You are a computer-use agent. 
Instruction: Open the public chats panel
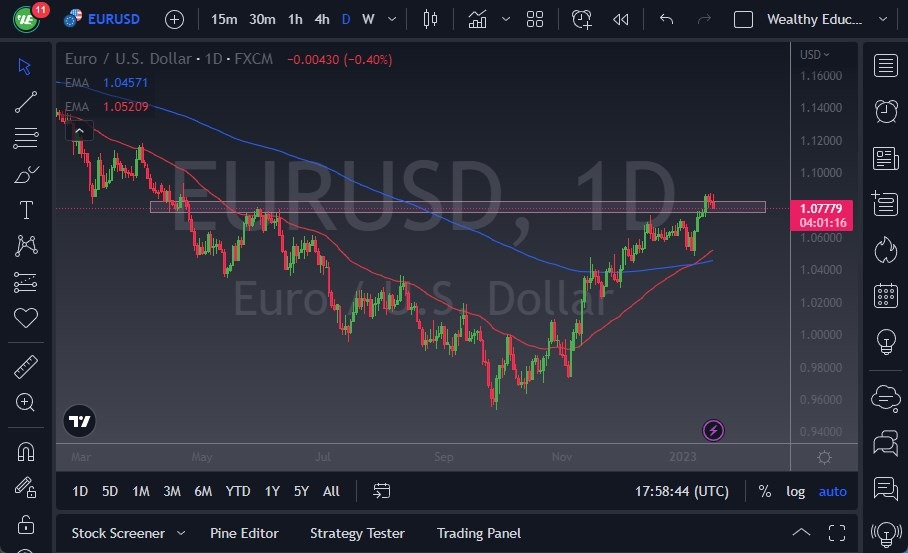(885, 398)
